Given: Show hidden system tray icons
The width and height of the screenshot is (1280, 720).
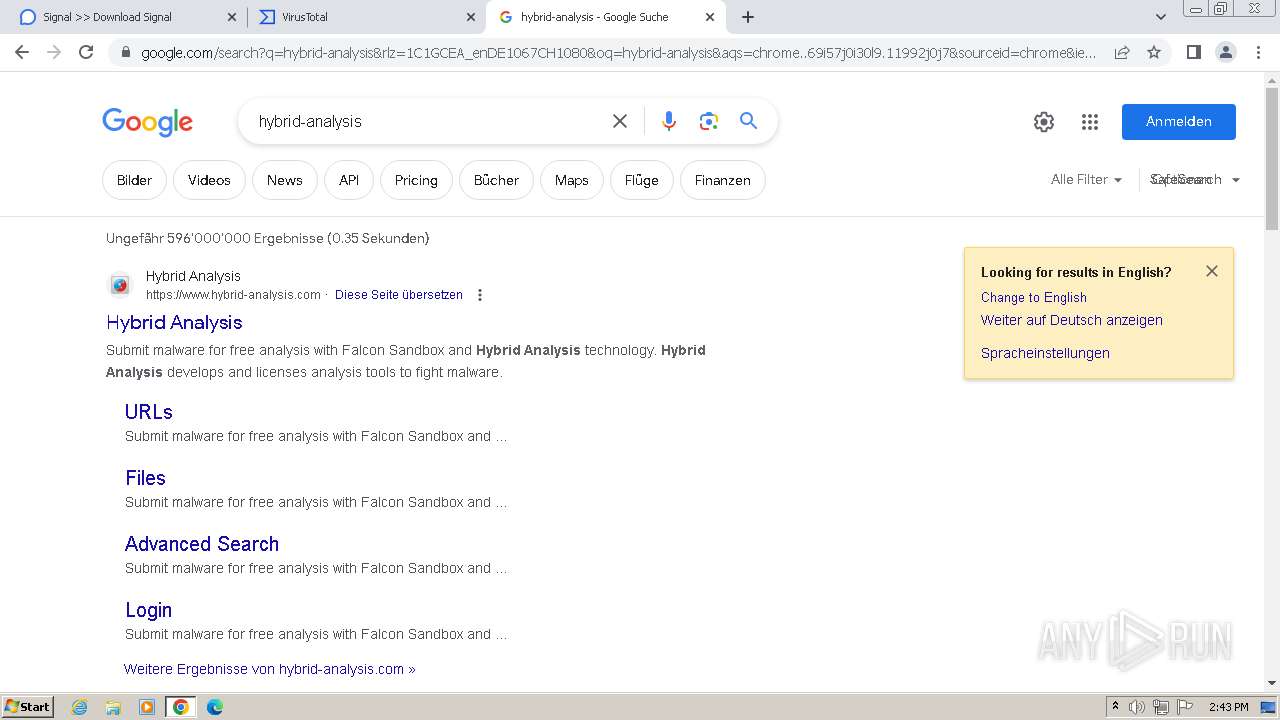Looking at the screenshot, I should 1115,707.
